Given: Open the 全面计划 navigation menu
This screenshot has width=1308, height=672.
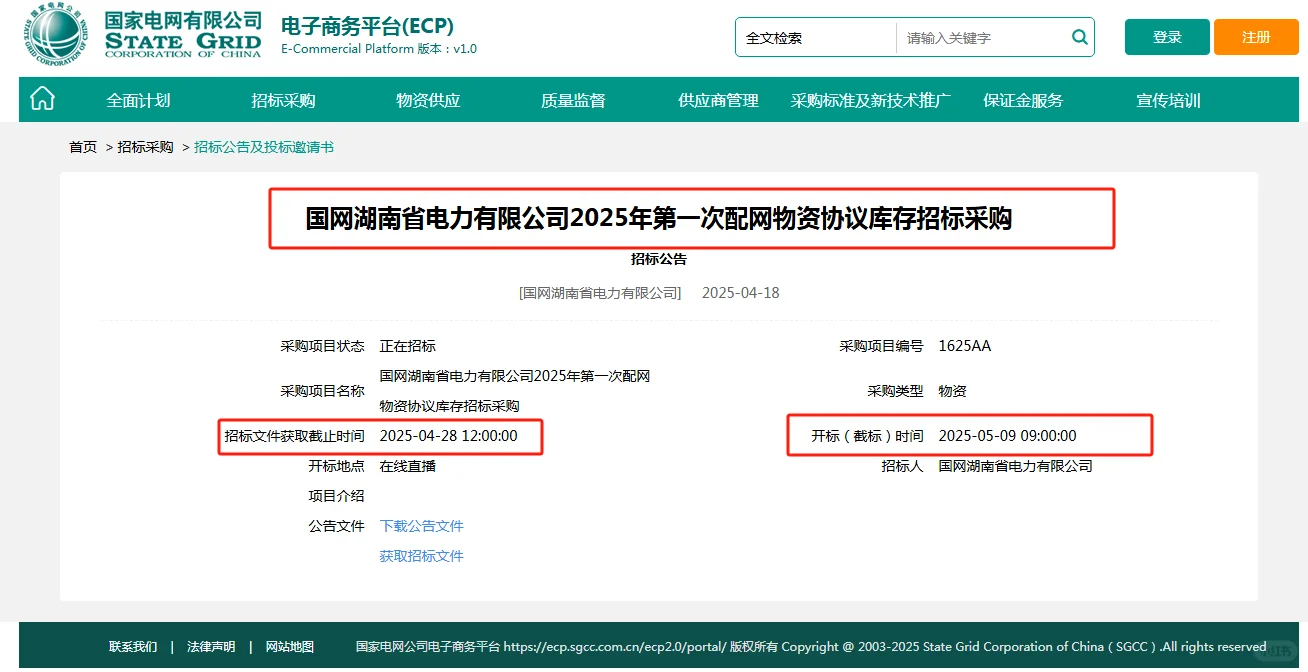Looking at the screenshot, I should 136,99.
